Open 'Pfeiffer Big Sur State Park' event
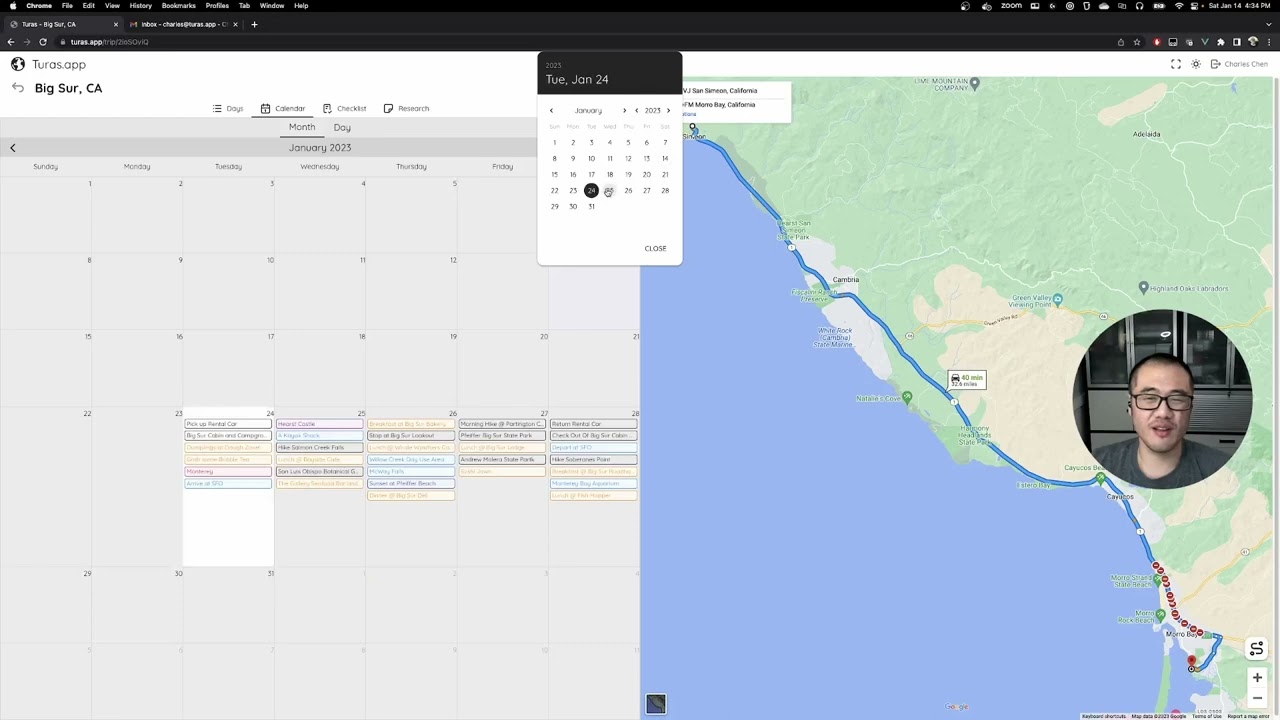Viewport: 1280px width, 720px height. point(502,436)
